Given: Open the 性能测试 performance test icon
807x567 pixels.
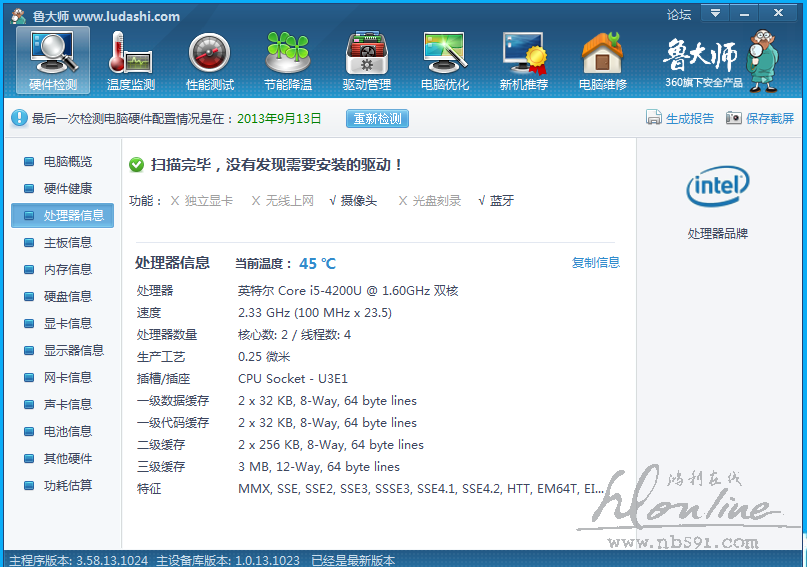Looking at the screenshot, I should click(x=210, y=59).
